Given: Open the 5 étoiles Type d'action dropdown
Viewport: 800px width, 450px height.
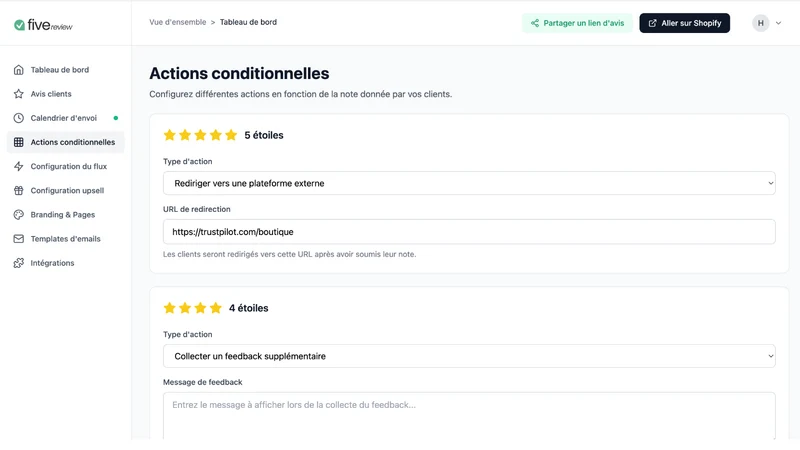Looking at the screenshot, I should point(469,183).
